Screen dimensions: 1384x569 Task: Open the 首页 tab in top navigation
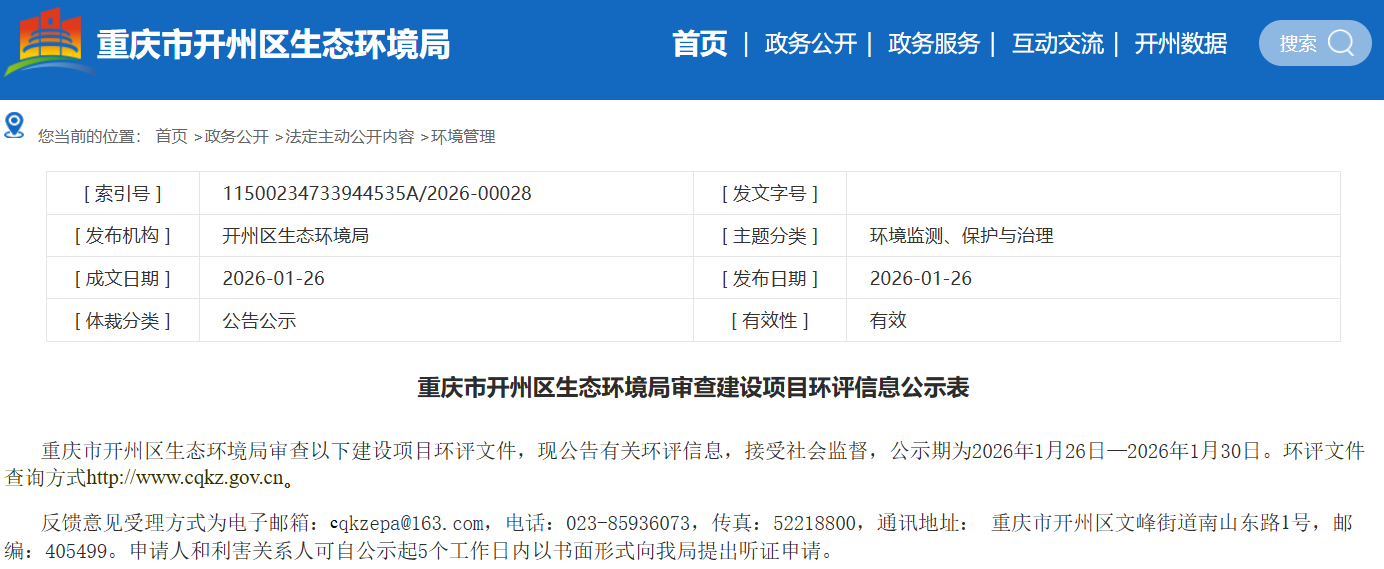coord(699,44)
